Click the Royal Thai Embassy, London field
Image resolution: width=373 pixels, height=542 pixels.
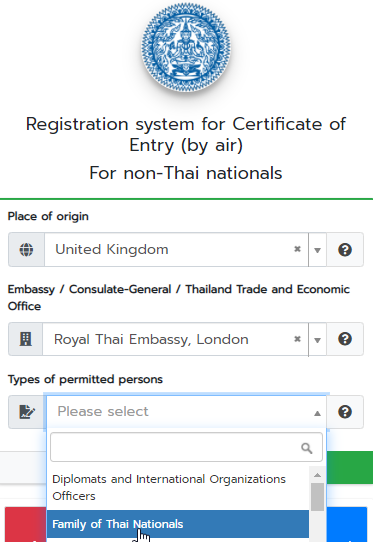pos(175,339)
